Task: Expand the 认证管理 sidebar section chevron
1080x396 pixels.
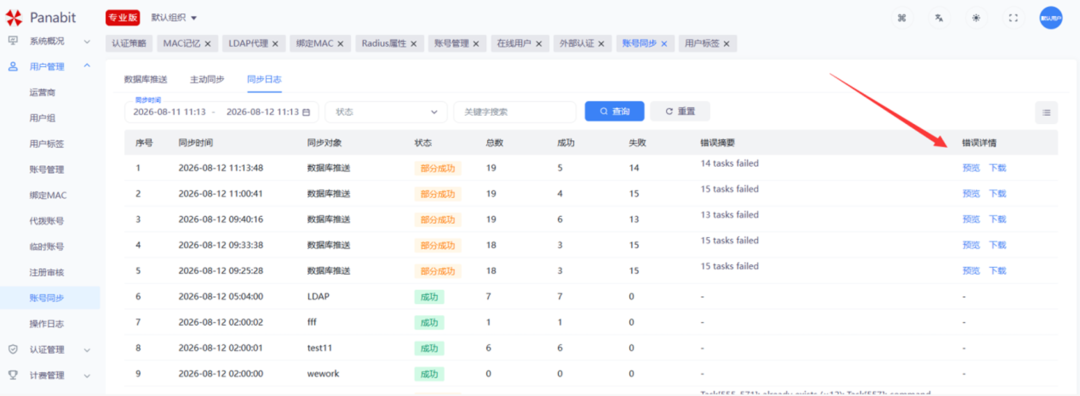Action: point(87,350)
